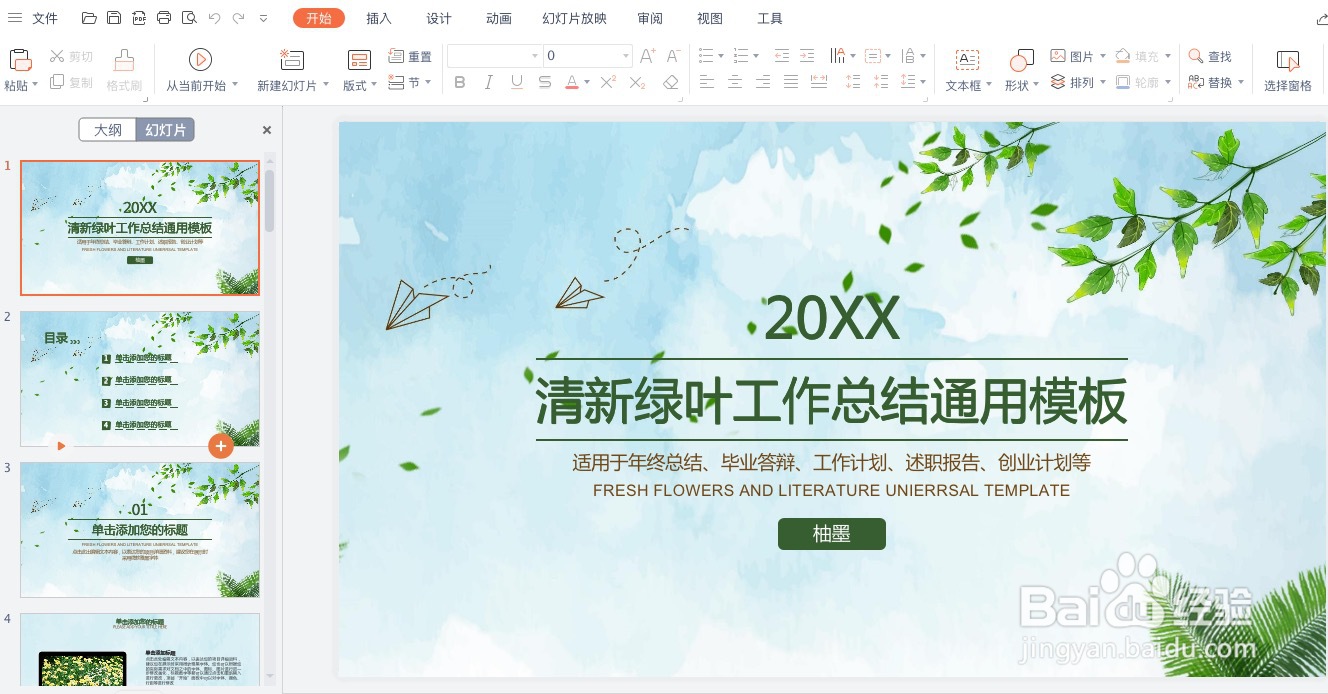Click the Undo arrow

214,18
